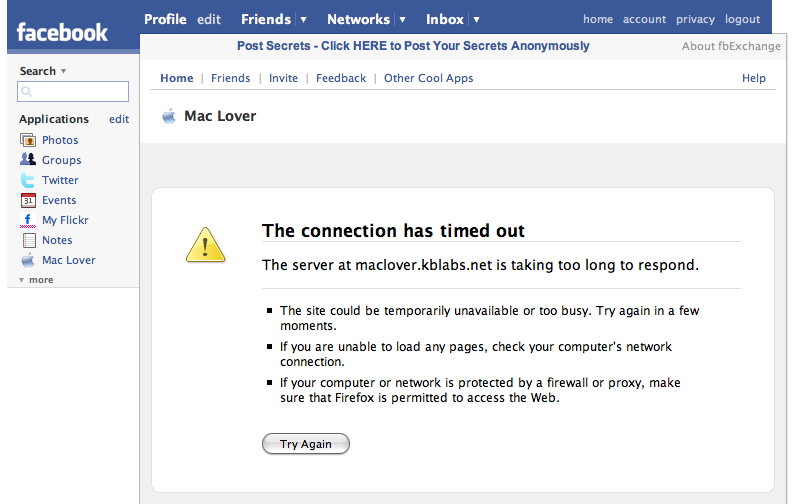The width and height of the screenshot is (793, 504).
Task: Click the Groups icon in sidebar
Action: pos(28,160)
